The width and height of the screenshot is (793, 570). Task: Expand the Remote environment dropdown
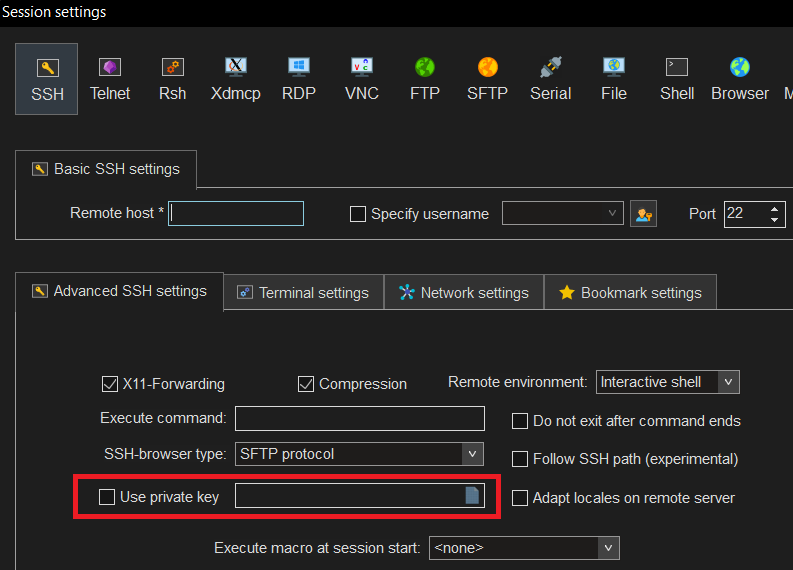(x=729, y=382)
